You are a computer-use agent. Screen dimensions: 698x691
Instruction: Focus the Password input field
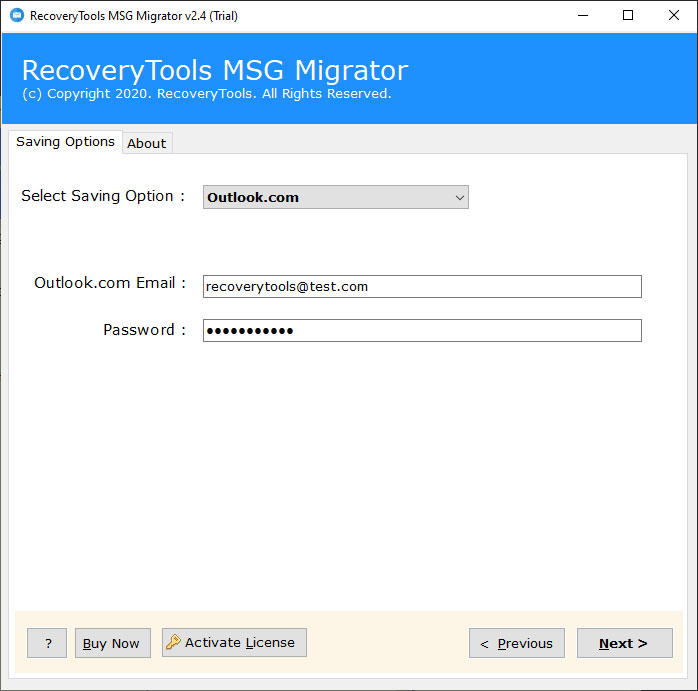(422, 330)
